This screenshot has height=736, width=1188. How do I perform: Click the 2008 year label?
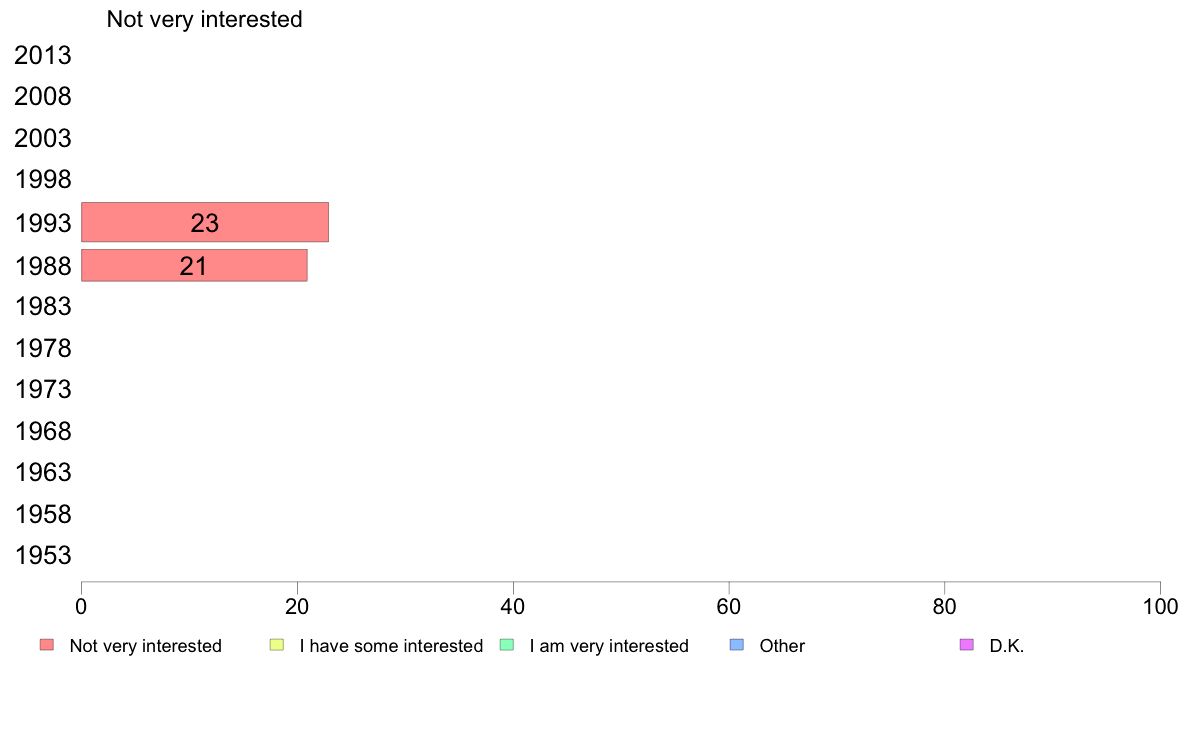coord(43,96)
